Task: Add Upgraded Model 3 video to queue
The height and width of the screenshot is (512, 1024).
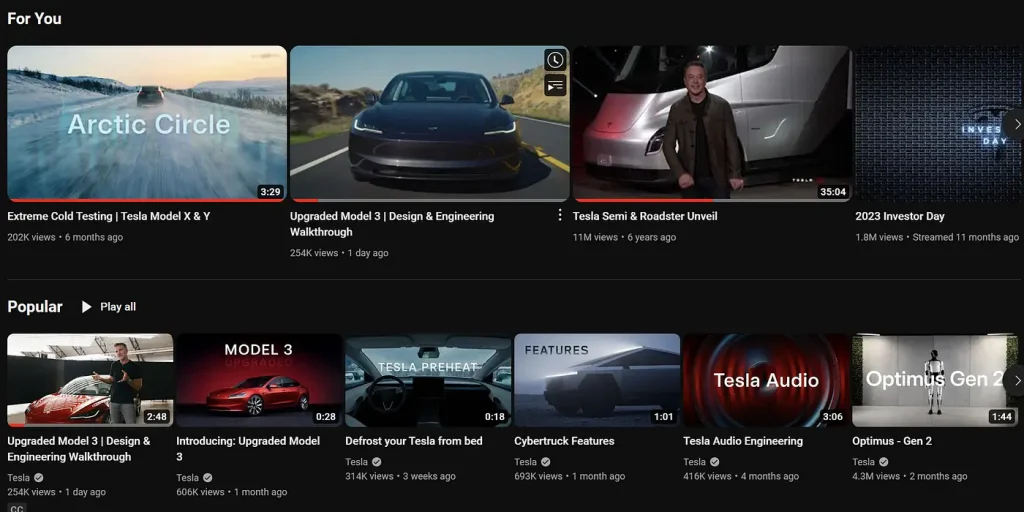Action: point(555,85)
